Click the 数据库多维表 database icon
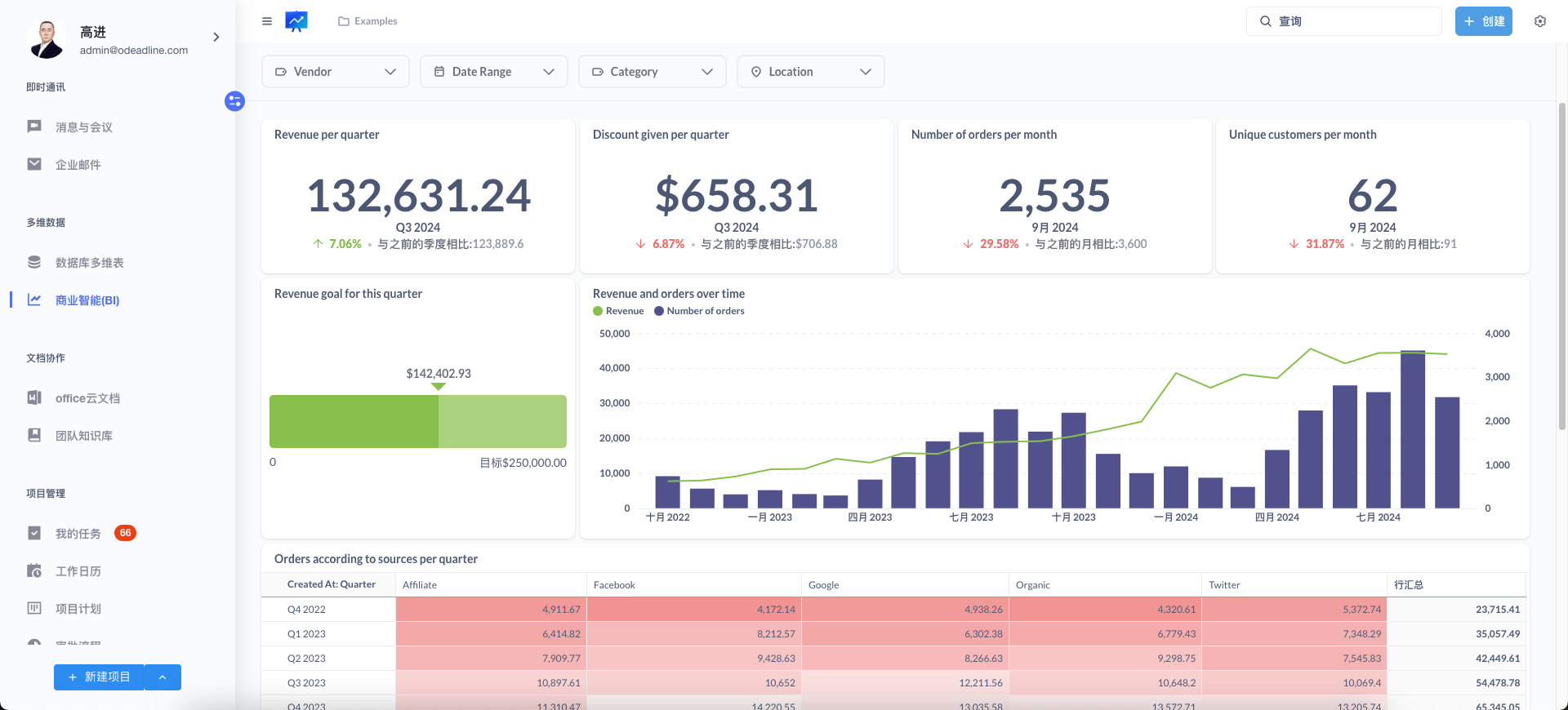1568x710 pixels. coord(34,262)
